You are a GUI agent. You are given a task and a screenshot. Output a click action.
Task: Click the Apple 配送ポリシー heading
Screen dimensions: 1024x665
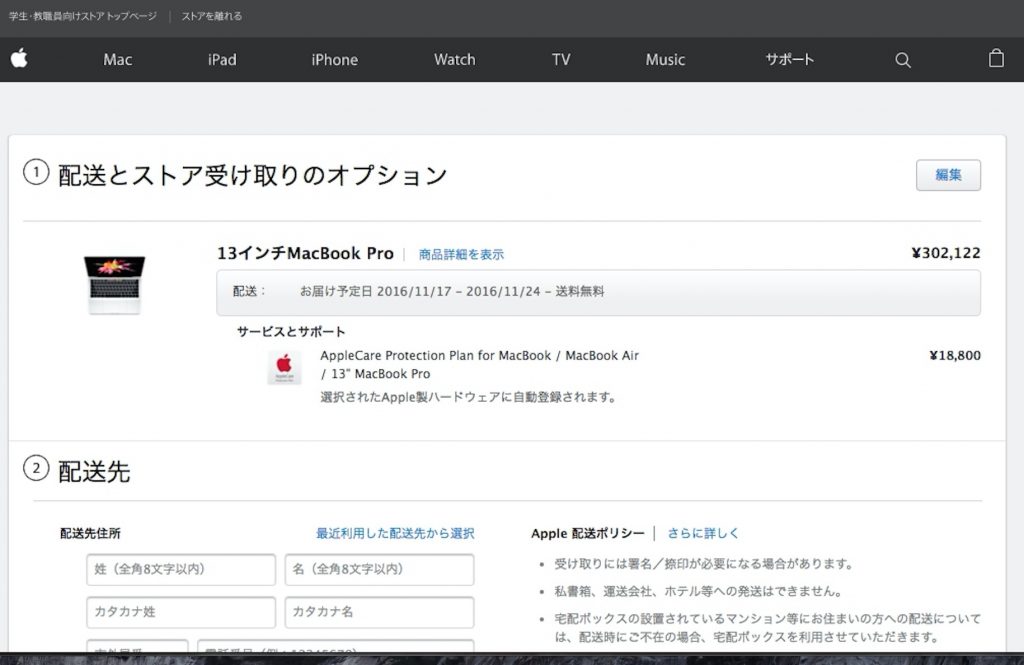588,533
